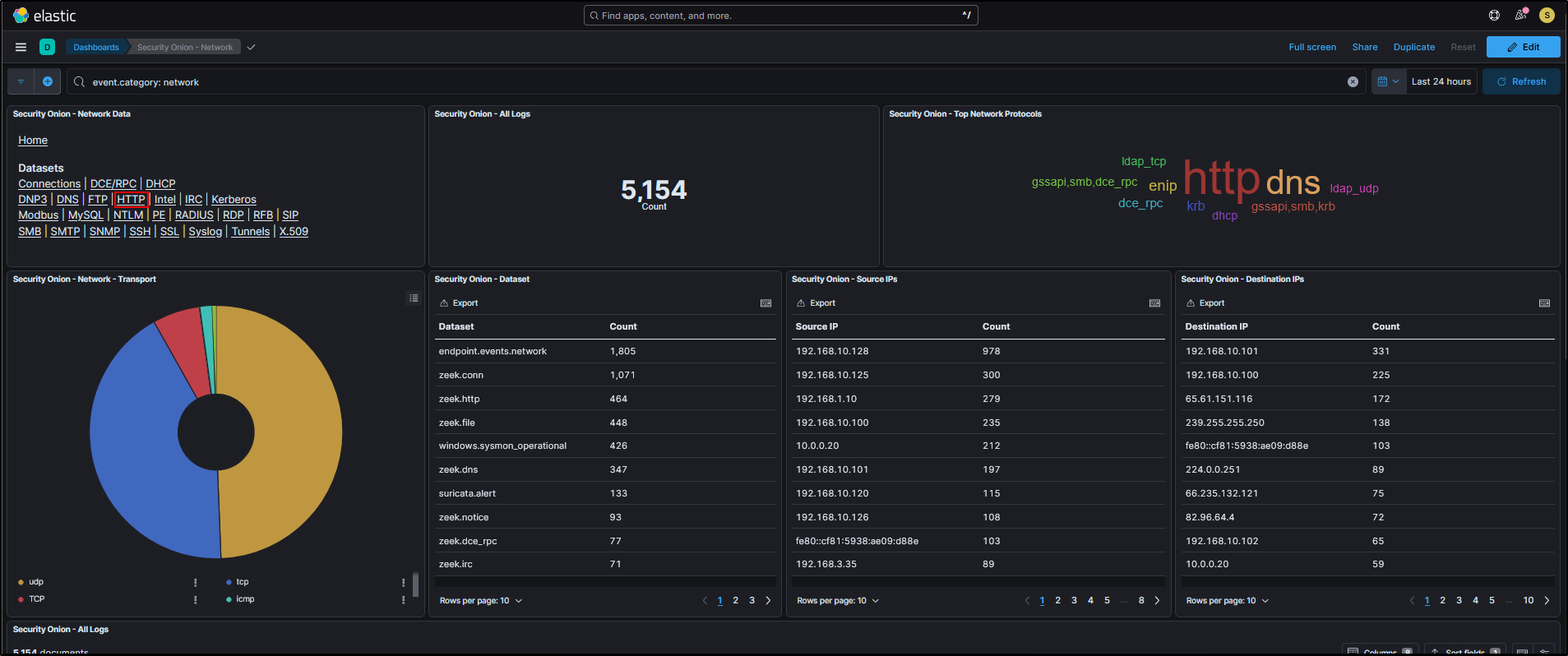Viewport: 1568px width, 656px height.
Task: Open the newsfeed party popper icon
Action: [x=1520, y=16]
